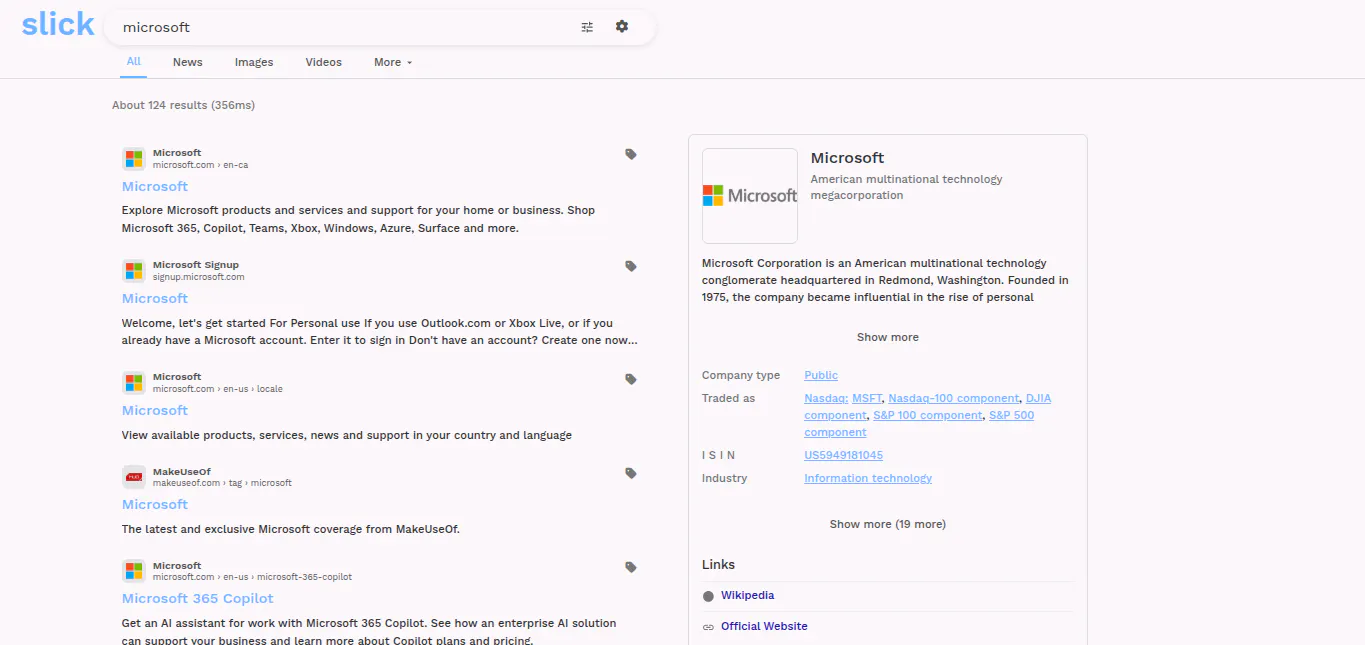
Task: Click tag icon for Microsoft Signup result
Action: point(631,266)
